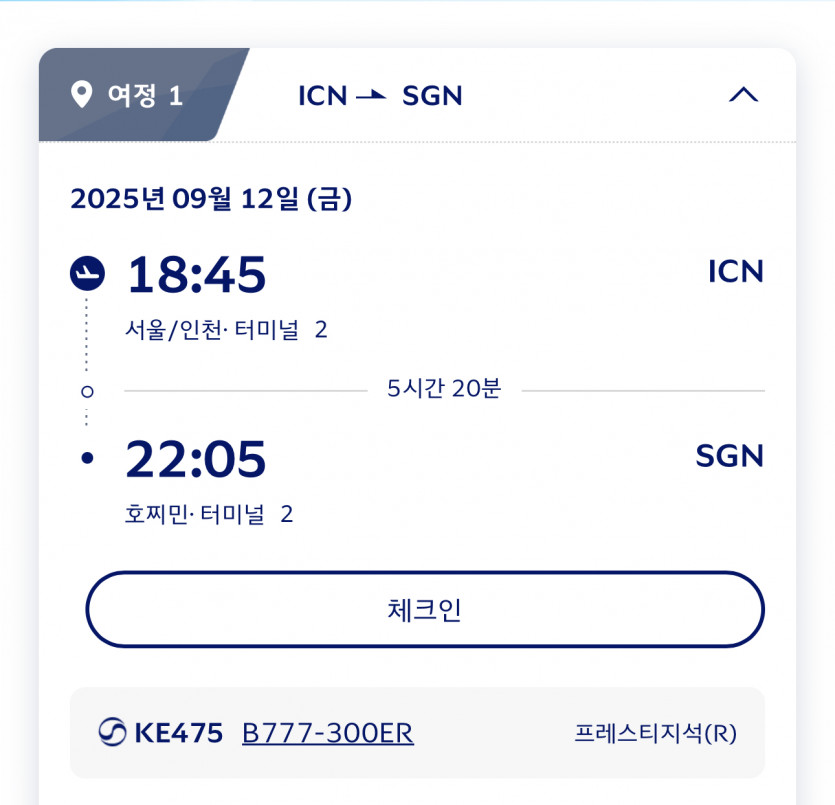The height and width of the screenshot is (805, 835).
Task: Click the 호찌민· 터미널 2 arrival terminal text
Action: coord(209,514)
